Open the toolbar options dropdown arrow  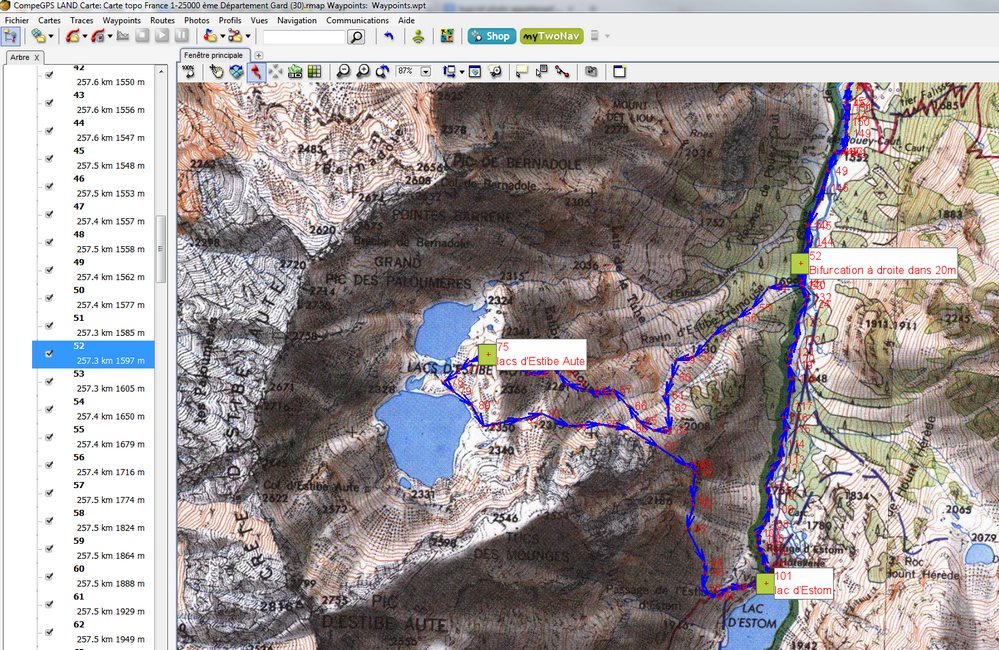[607, 36]
